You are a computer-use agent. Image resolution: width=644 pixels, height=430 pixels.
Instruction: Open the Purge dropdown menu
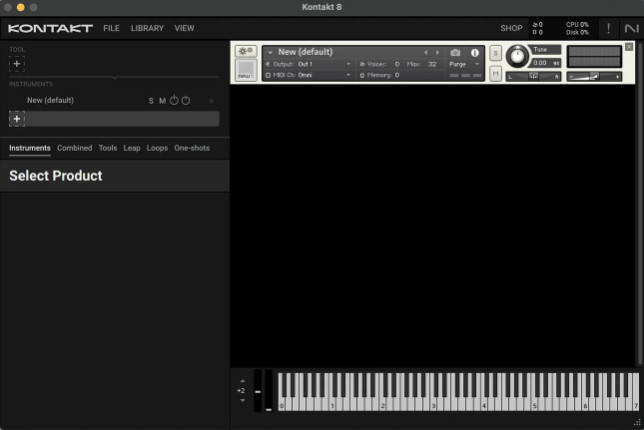tap(464, 64)
